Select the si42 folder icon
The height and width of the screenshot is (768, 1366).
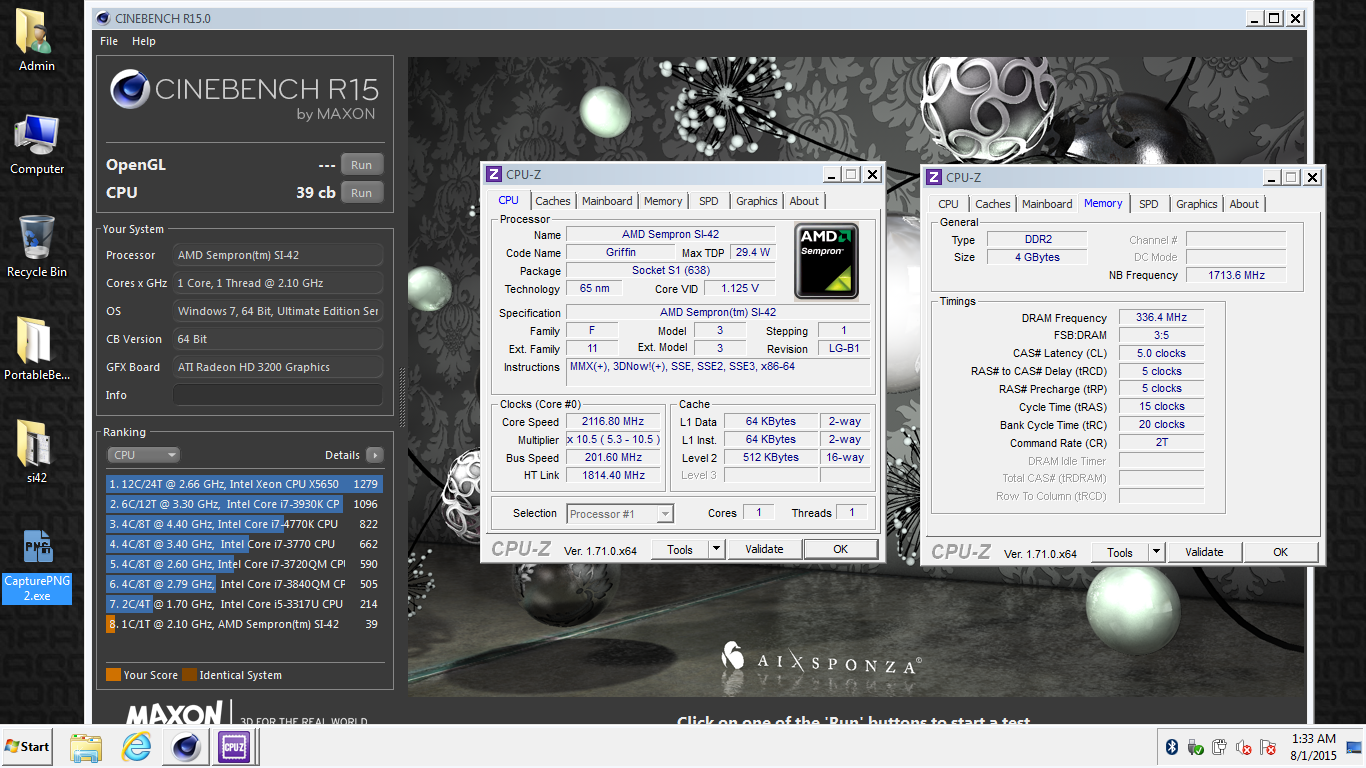(37, 452)
